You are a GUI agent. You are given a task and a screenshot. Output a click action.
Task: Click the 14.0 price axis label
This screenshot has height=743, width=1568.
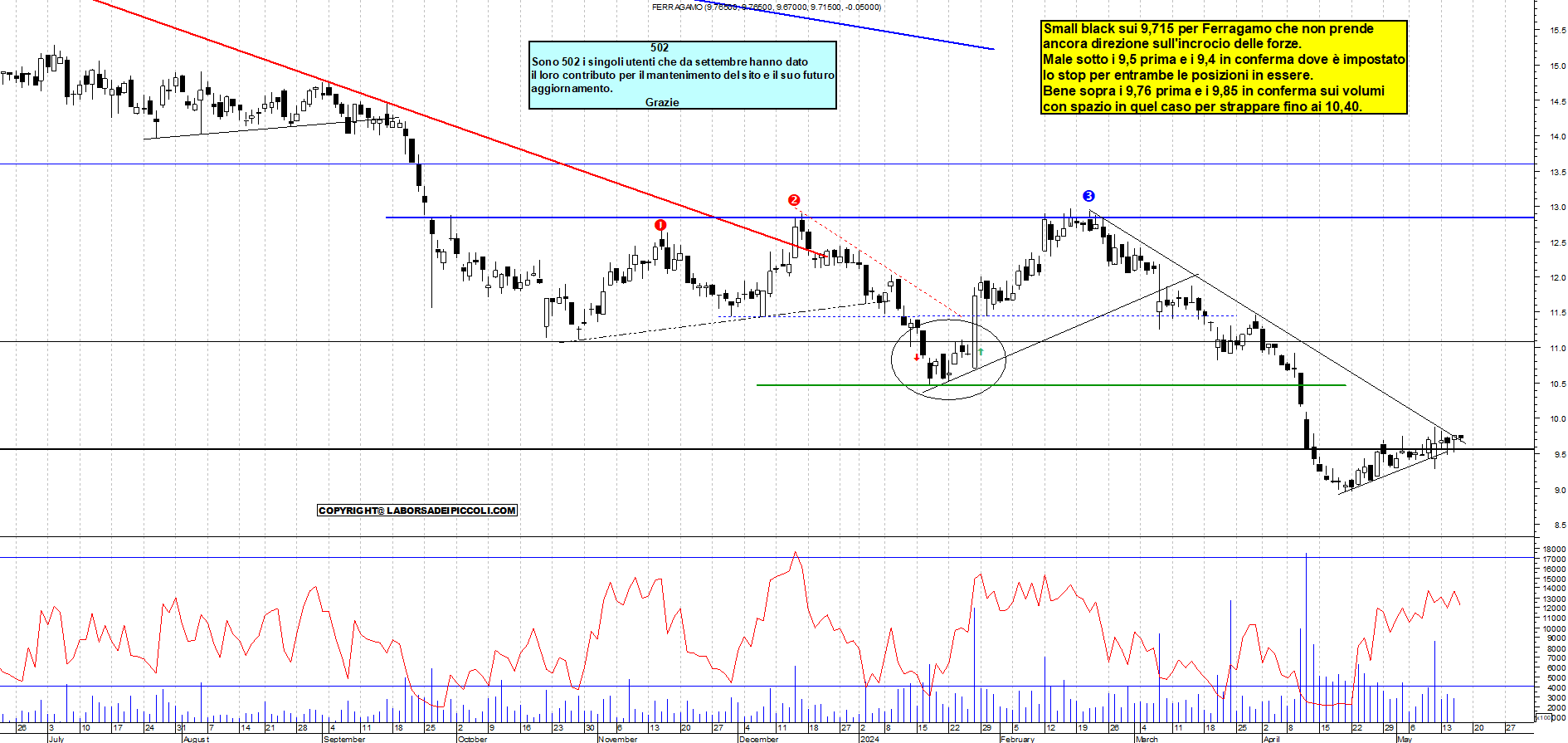(1557, 137)
